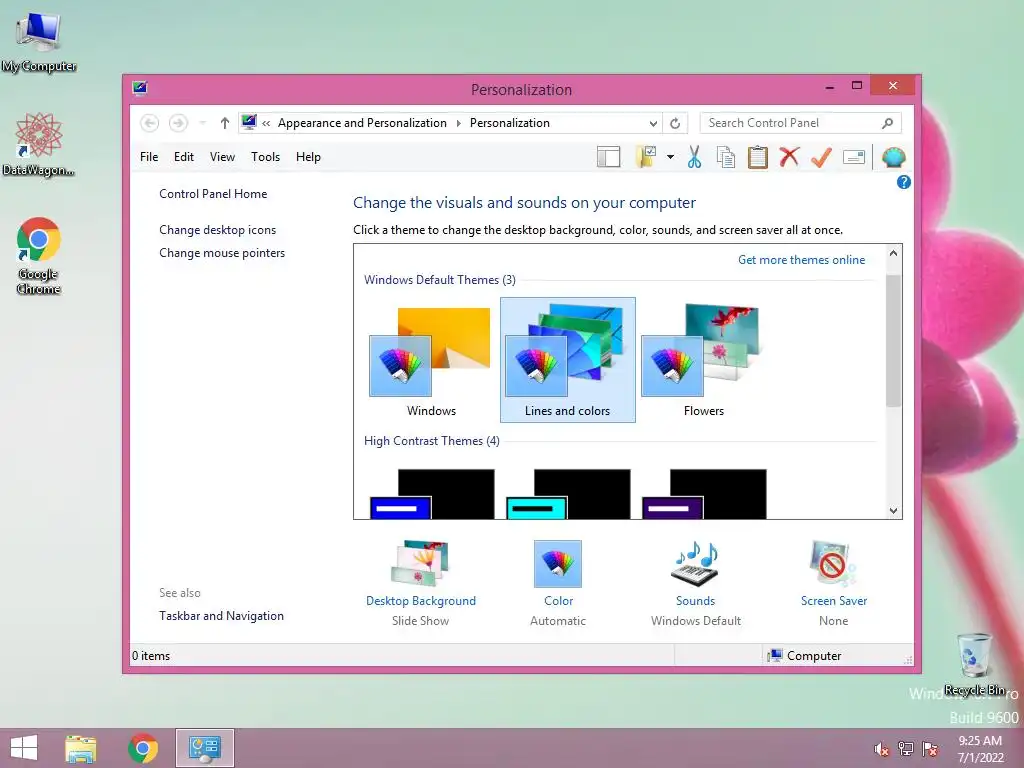
Task: Open the Tools menu
Action: 265,157
